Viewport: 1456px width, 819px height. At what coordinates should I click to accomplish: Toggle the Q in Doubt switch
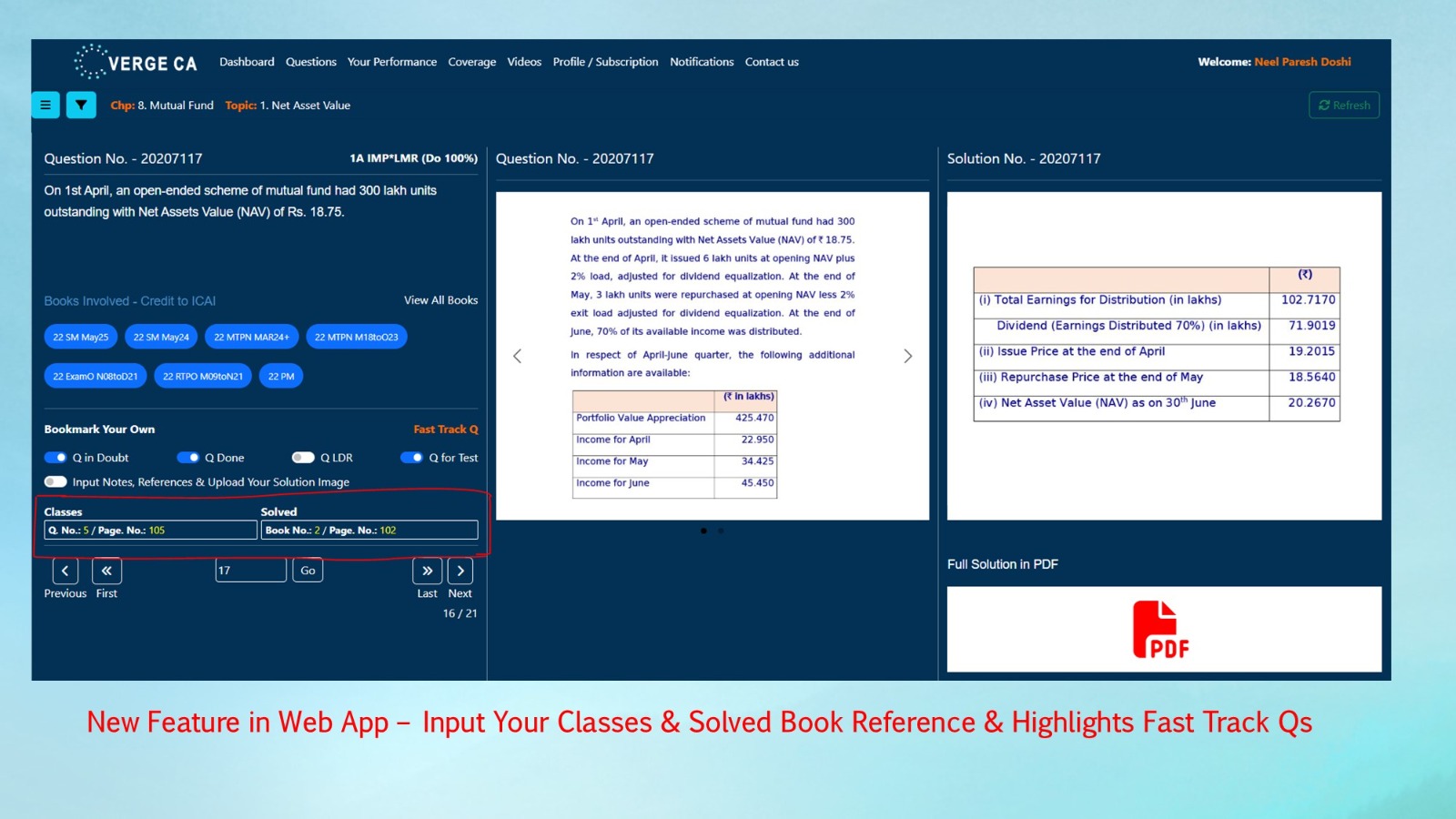pos(56,458)
